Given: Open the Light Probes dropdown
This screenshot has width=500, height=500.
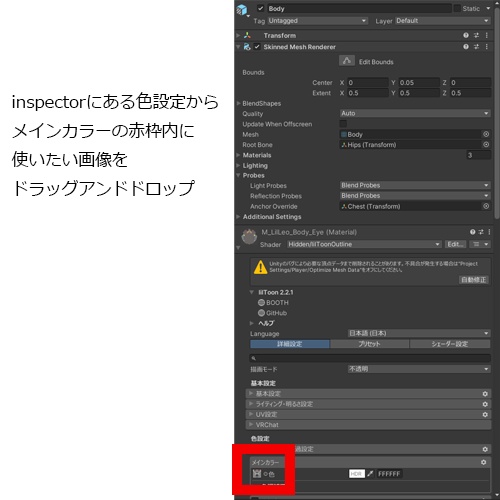Looking at the screenshot, I should tap(415, 185).
